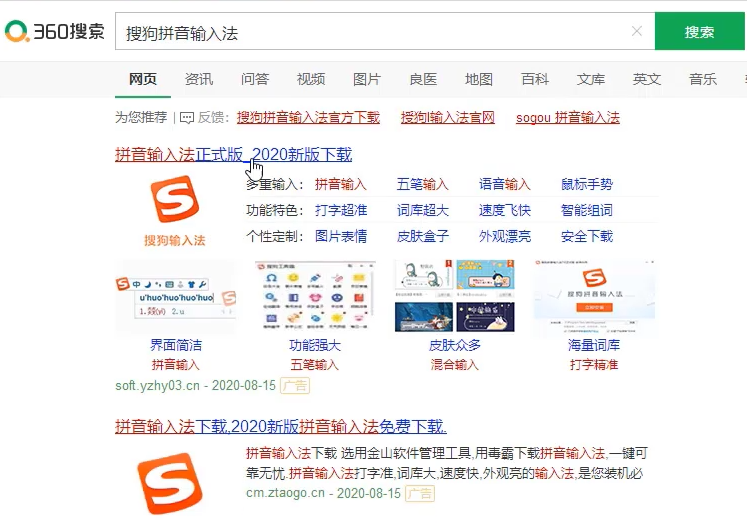Click the Sogou S logo above 搜狗输入法
This screenshot has height=528, width=747.
click(175, 199)
